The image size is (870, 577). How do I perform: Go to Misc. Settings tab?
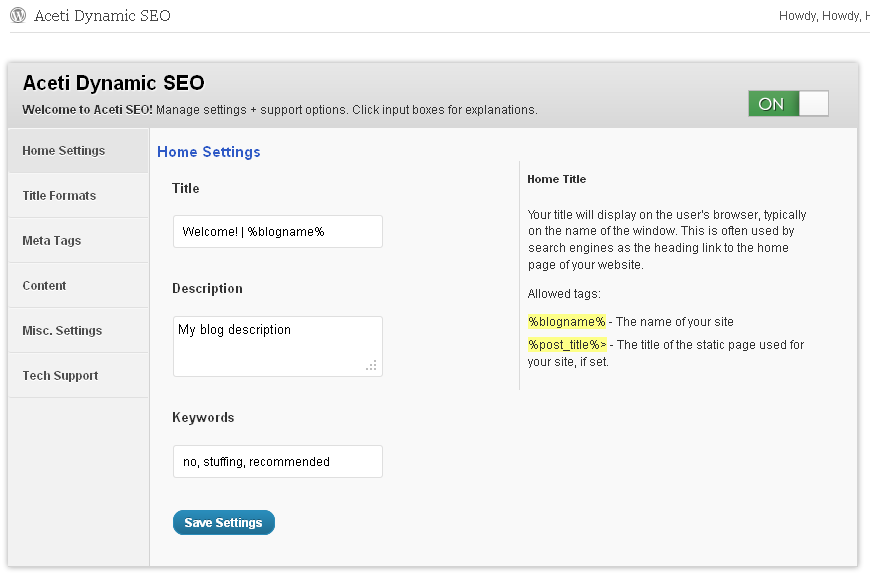[78, 330]
